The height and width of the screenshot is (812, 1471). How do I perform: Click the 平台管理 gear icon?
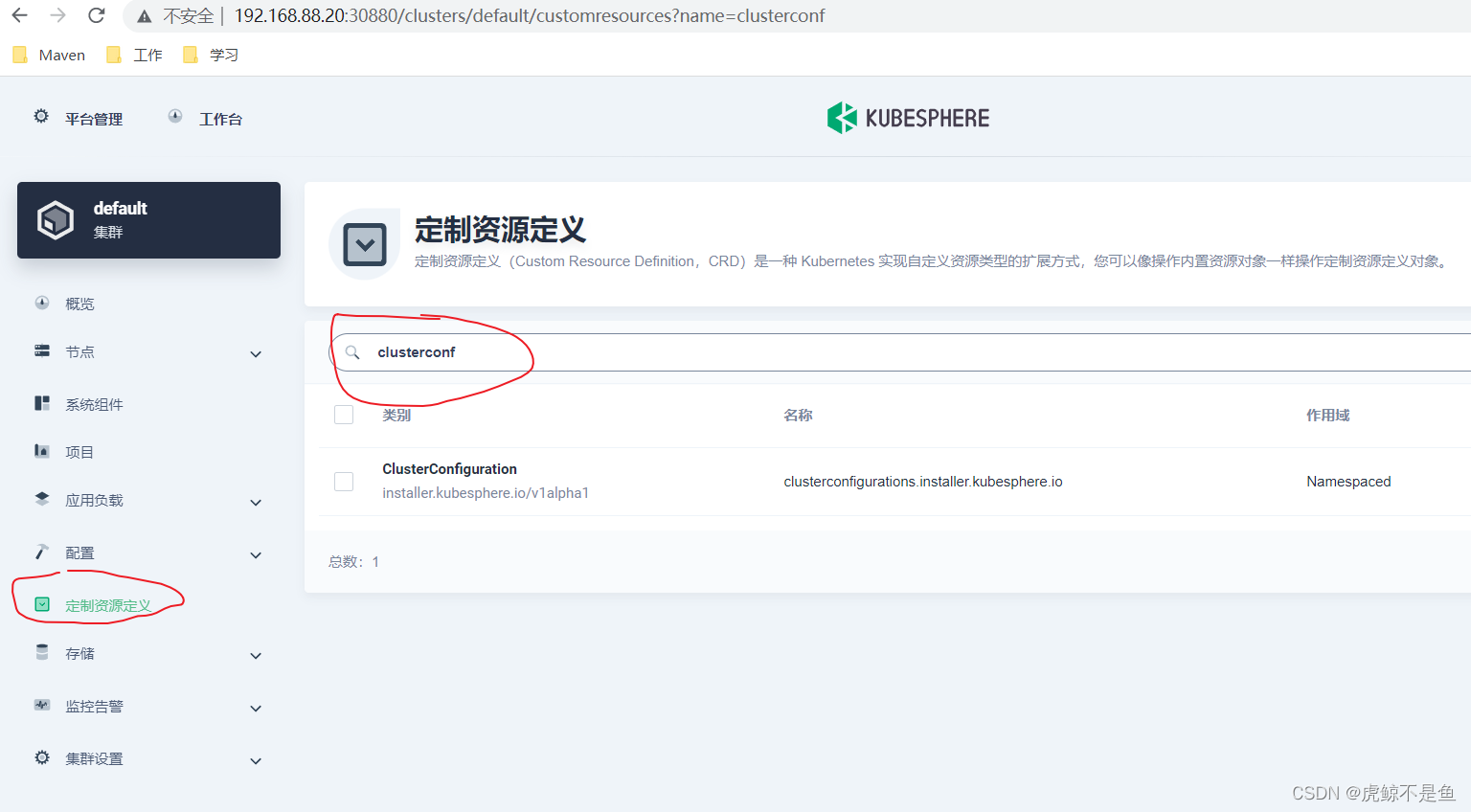click(x=41, y=117)
